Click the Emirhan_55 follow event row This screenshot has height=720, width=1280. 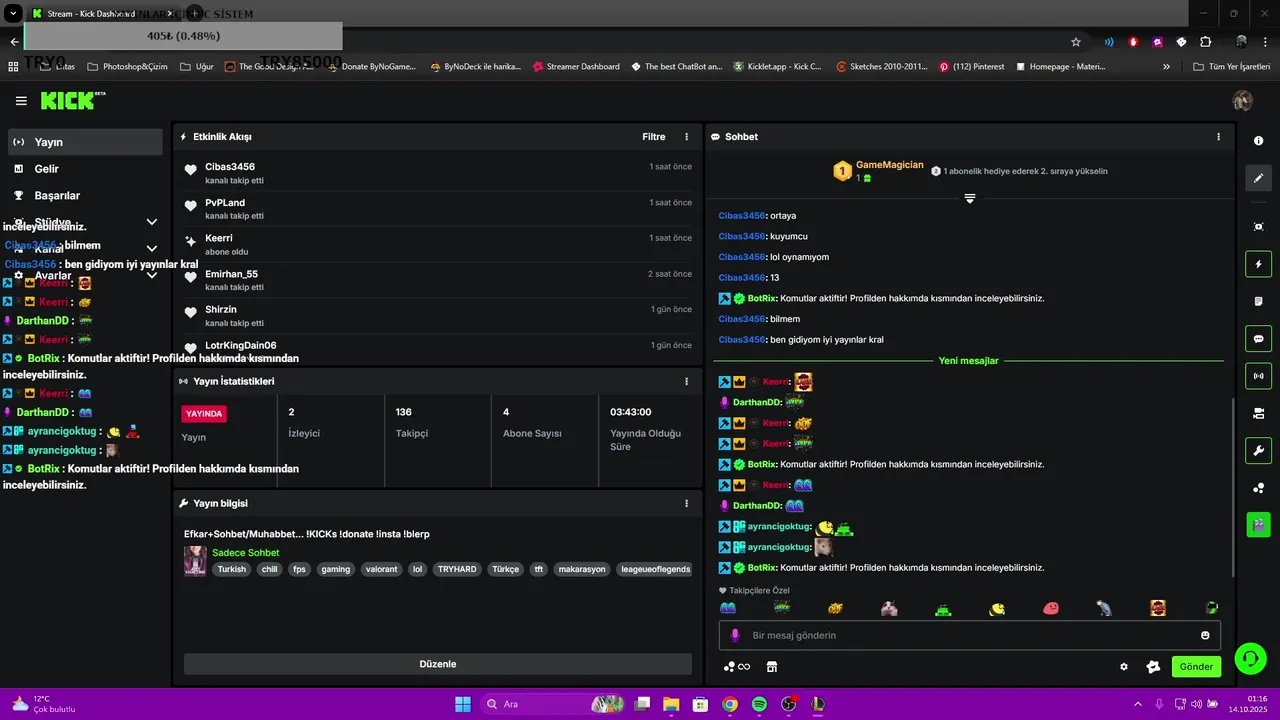438,280
